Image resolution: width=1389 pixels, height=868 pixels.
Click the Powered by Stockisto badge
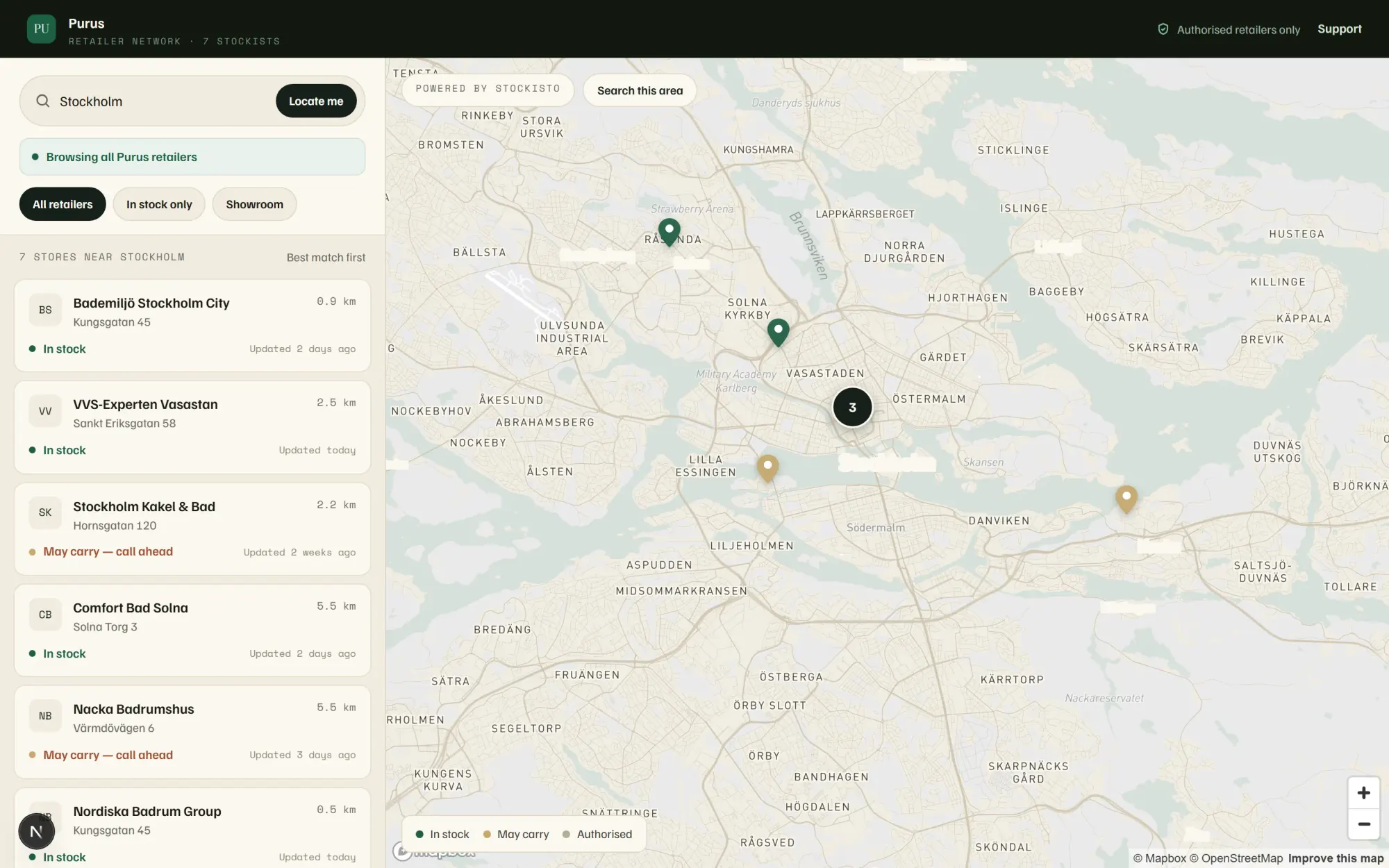(488, 89)
